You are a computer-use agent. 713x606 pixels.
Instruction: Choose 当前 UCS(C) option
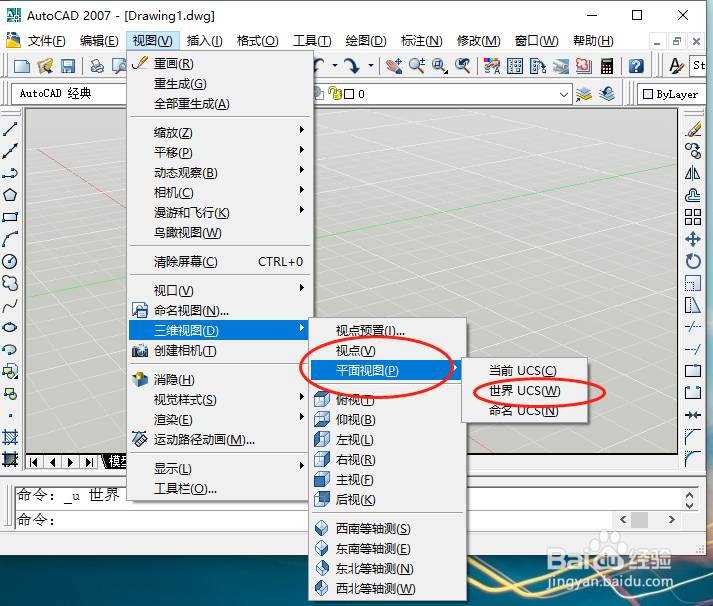(525, 371)
